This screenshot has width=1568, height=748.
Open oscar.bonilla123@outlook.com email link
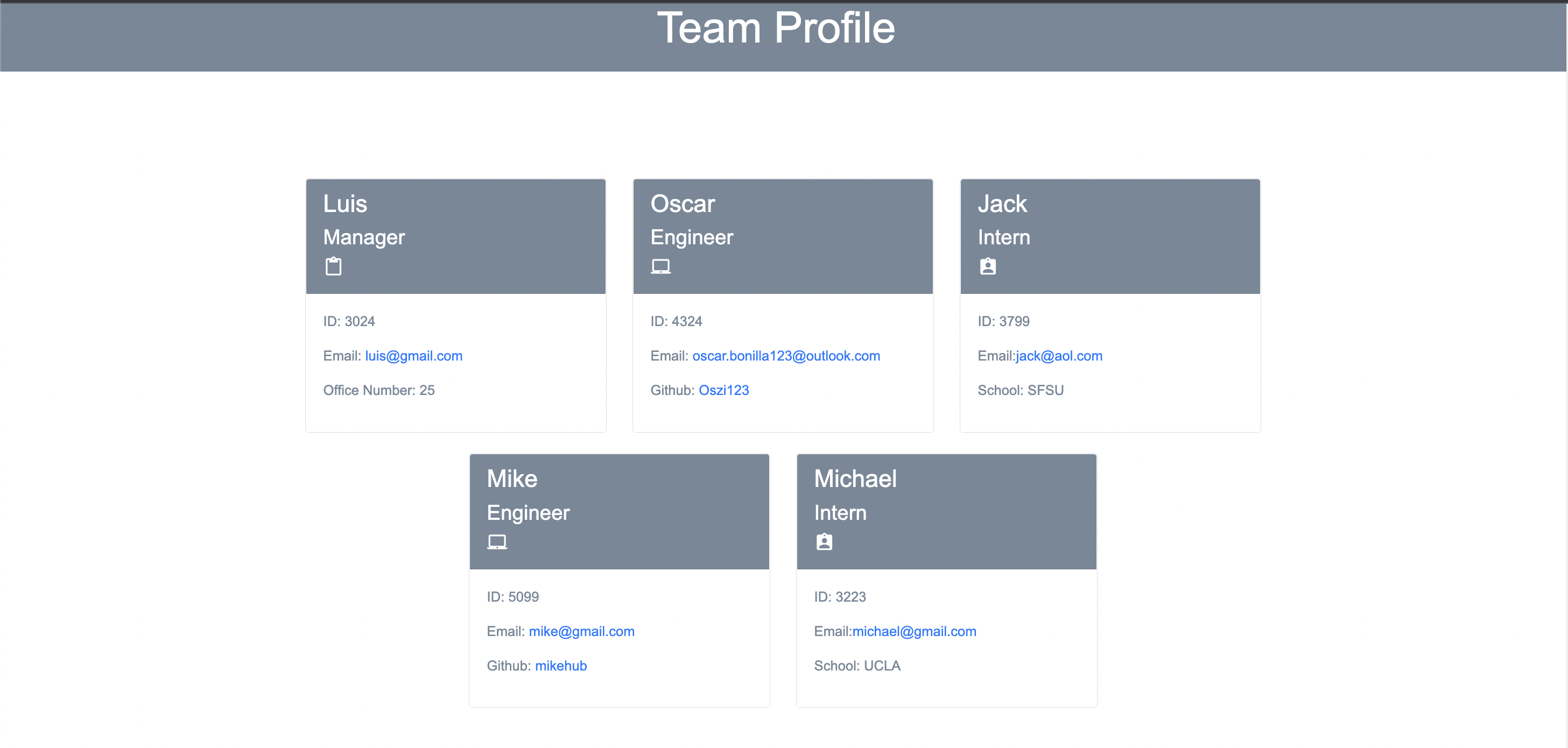[786, 356]
